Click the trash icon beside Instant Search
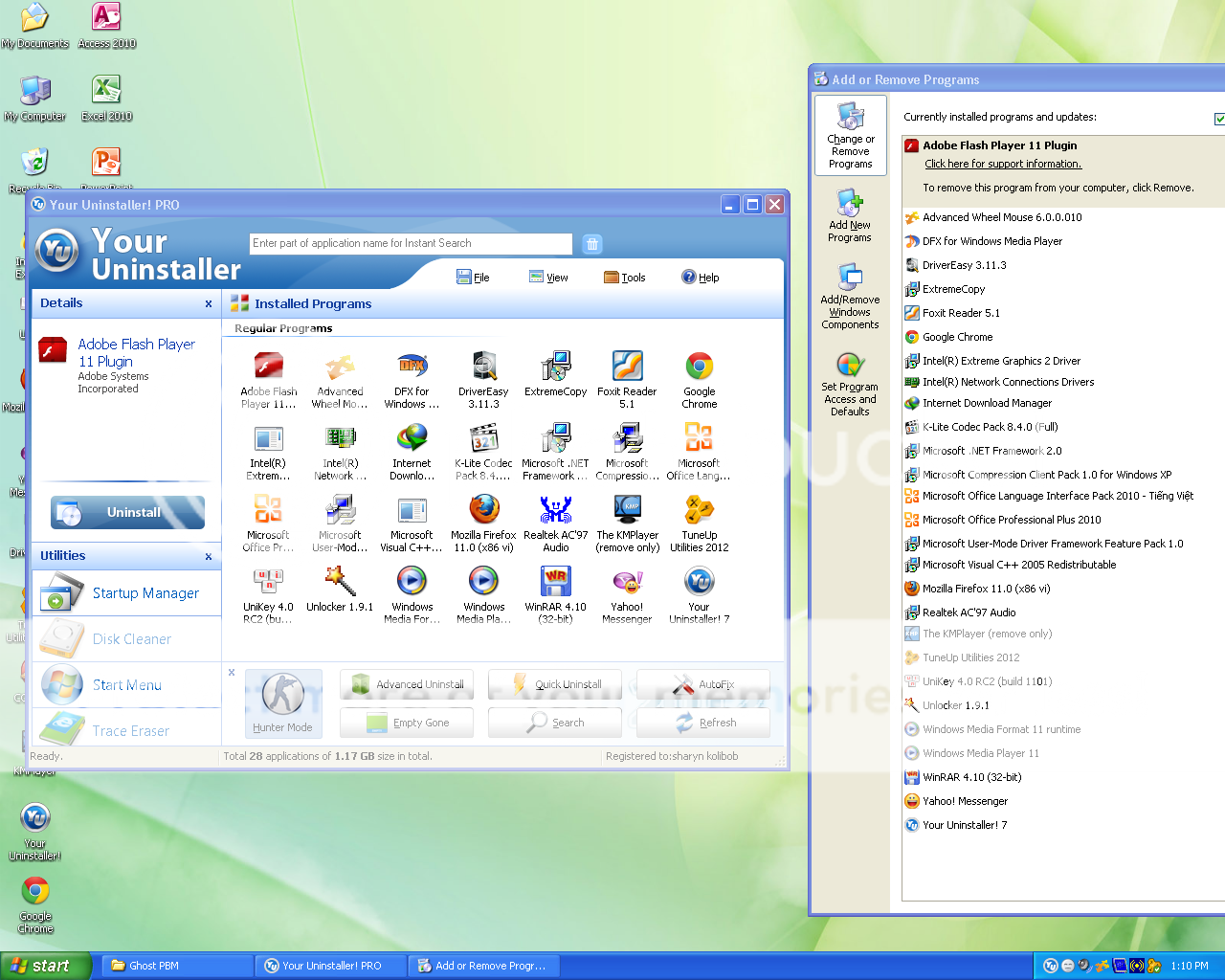 point(592,244)
